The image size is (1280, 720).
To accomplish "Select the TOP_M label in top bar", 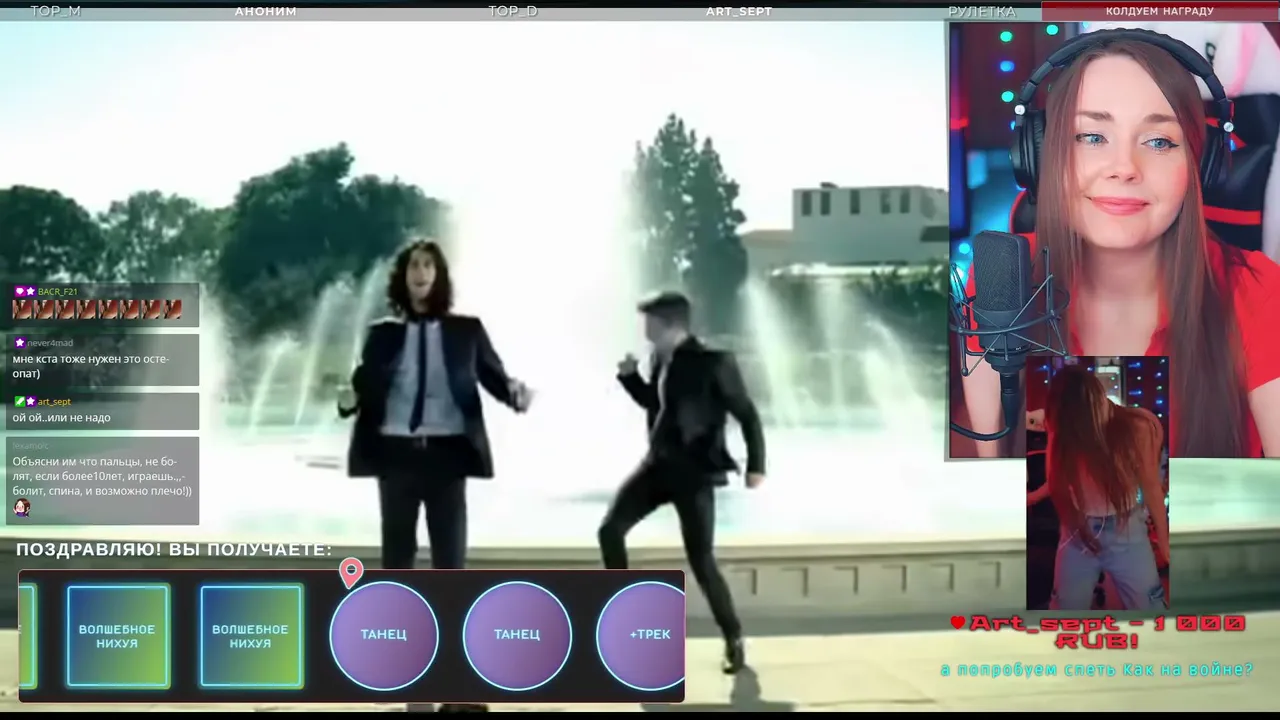I will 55,11.
